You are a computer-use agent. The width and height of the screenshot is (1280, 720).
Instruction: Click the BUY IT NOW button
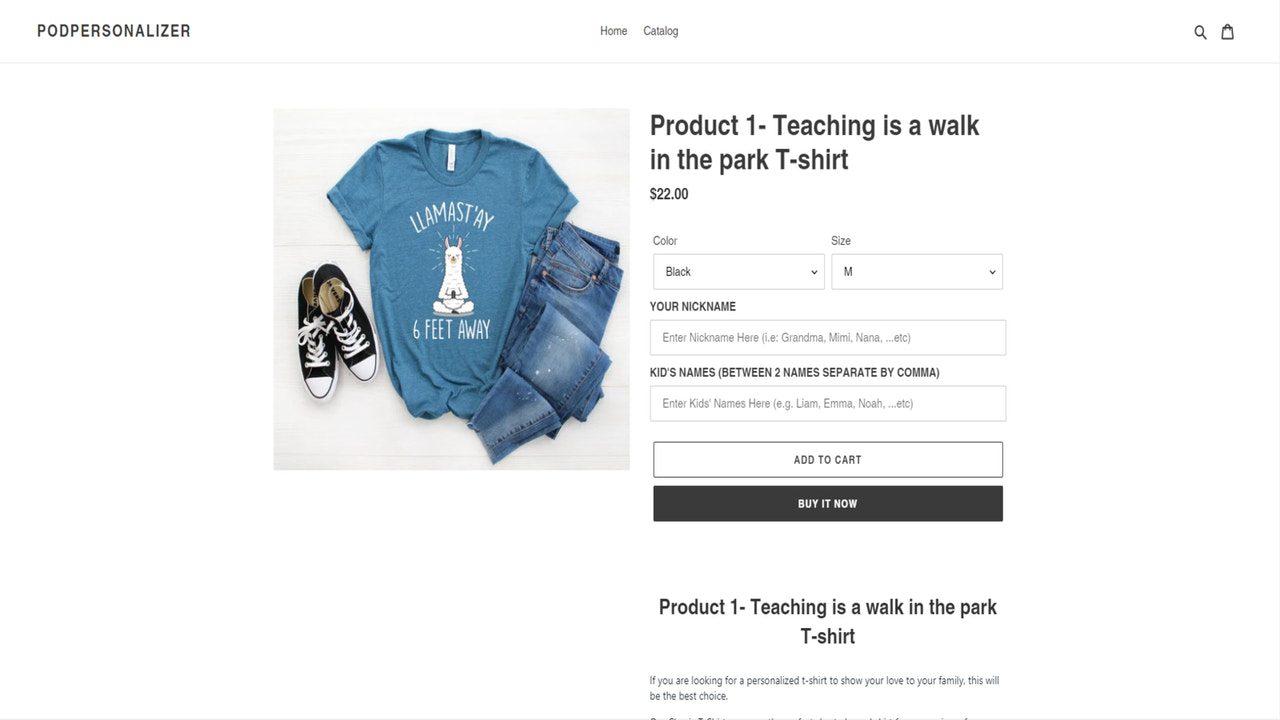[x=827, y=503]
